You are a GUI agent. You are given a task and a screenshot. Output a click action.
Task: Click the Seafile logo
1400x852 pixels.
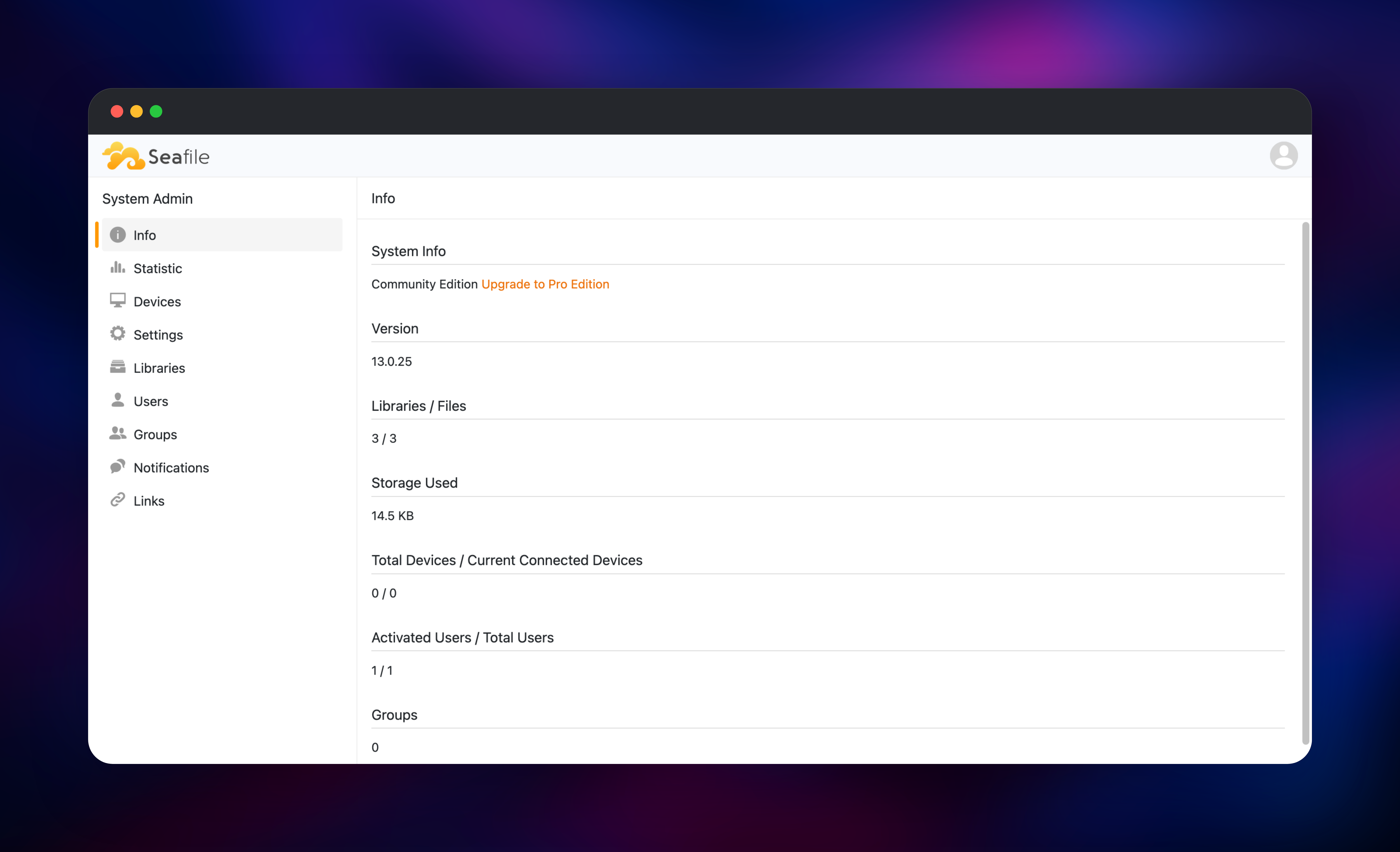pos(156,156)
